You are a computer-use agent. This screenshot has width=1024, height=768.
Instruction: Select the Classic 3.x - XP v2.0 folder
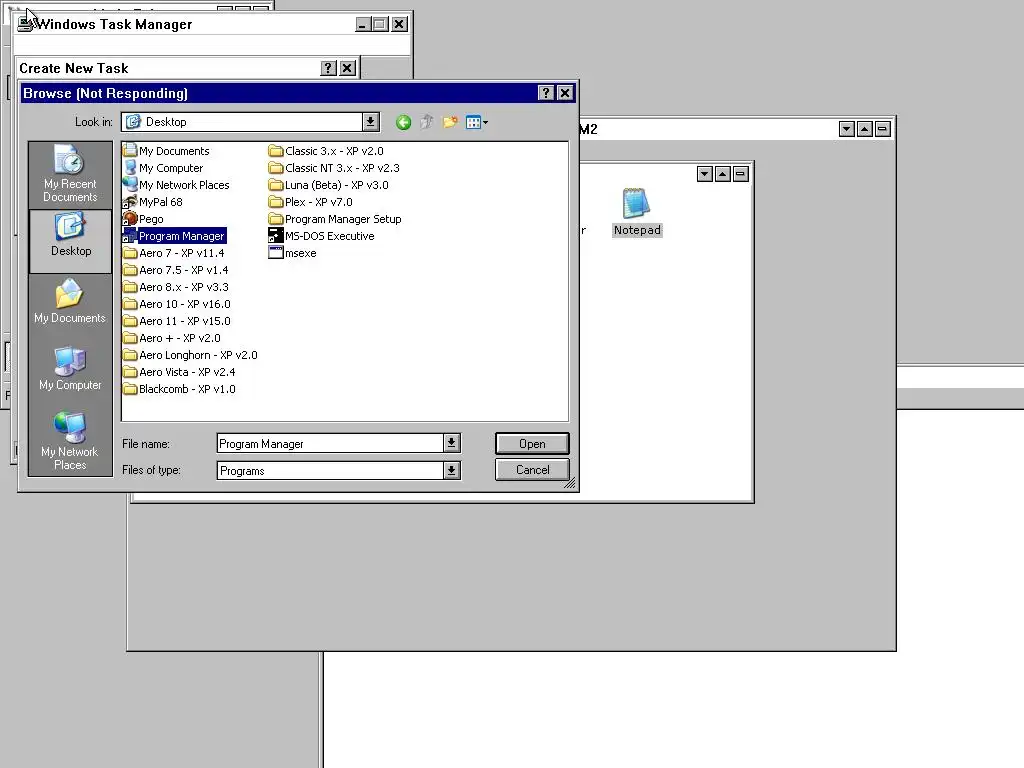tap(326, 151)
